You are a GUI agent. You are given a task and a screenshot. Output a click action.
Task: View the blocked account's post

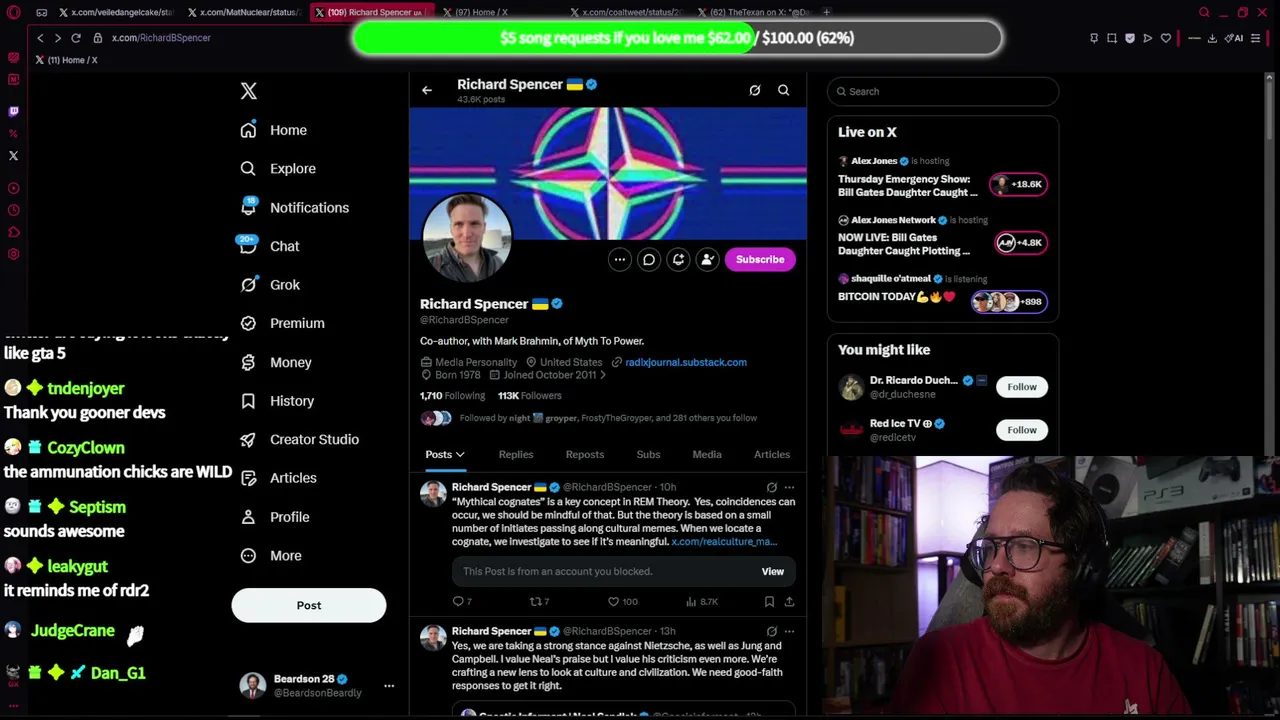[773, 572]
